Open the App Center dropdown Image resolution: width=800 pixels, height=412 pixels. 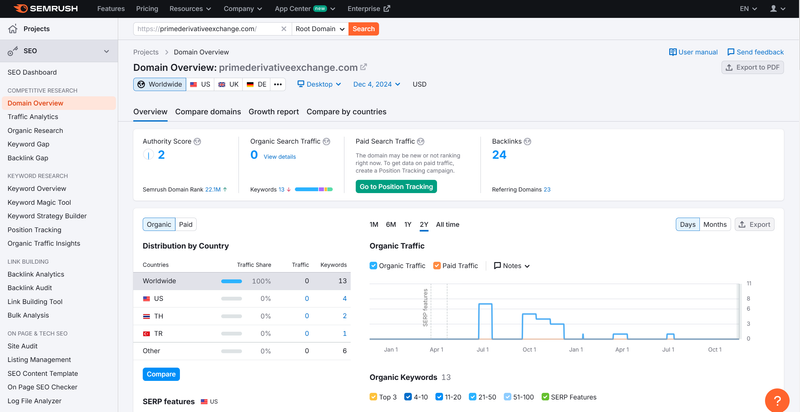(x=305, y=9)
